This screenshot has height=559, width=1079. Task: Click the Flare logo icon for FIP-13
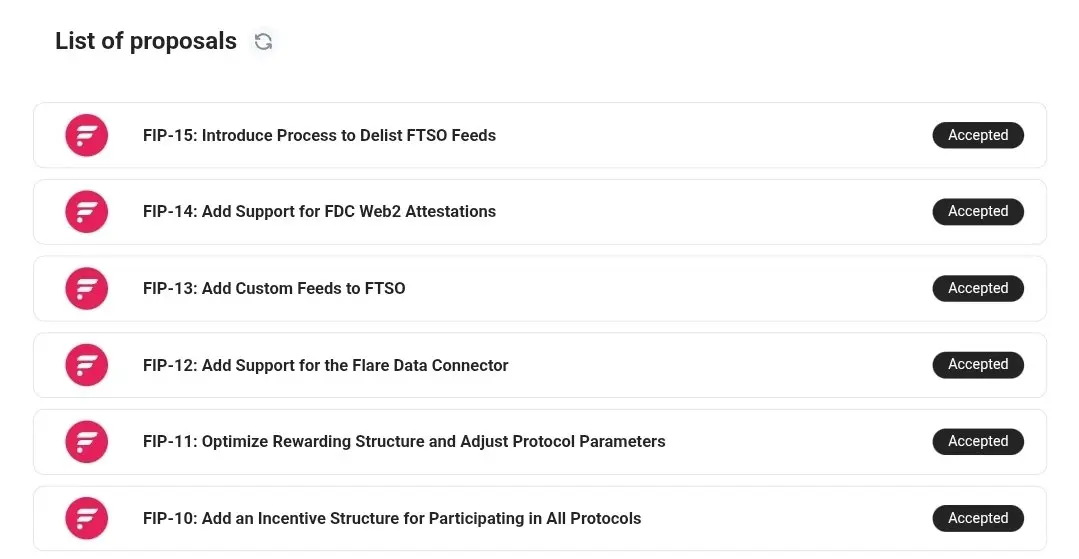coord(87,289)
